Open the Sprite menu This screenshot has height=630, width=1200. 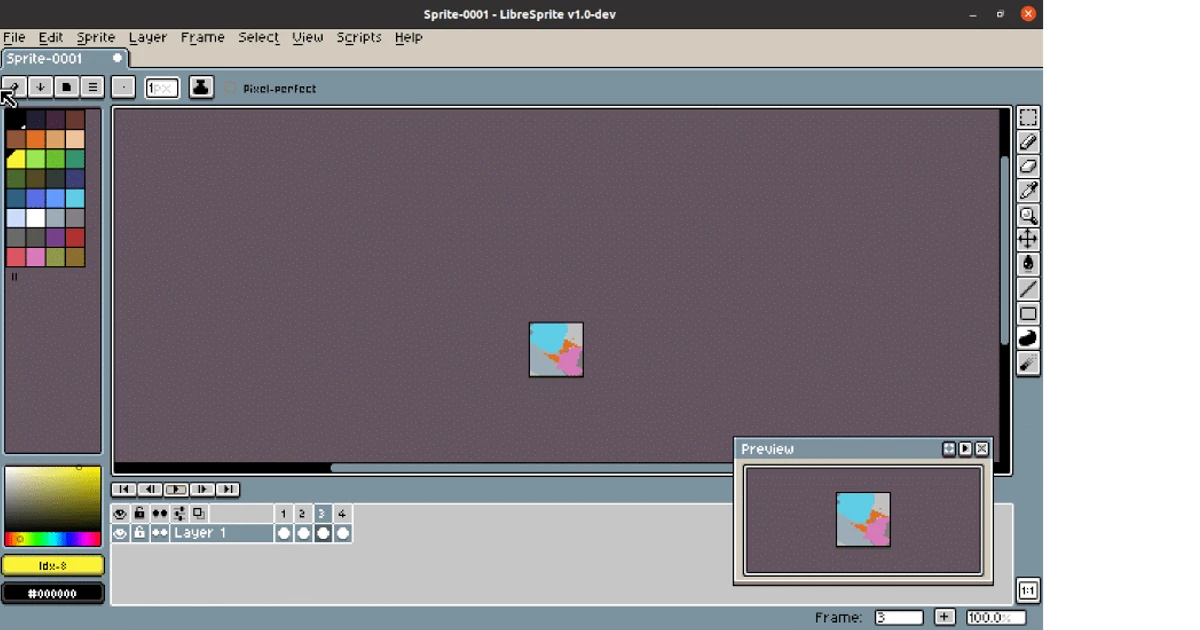(x=96, y=37)
